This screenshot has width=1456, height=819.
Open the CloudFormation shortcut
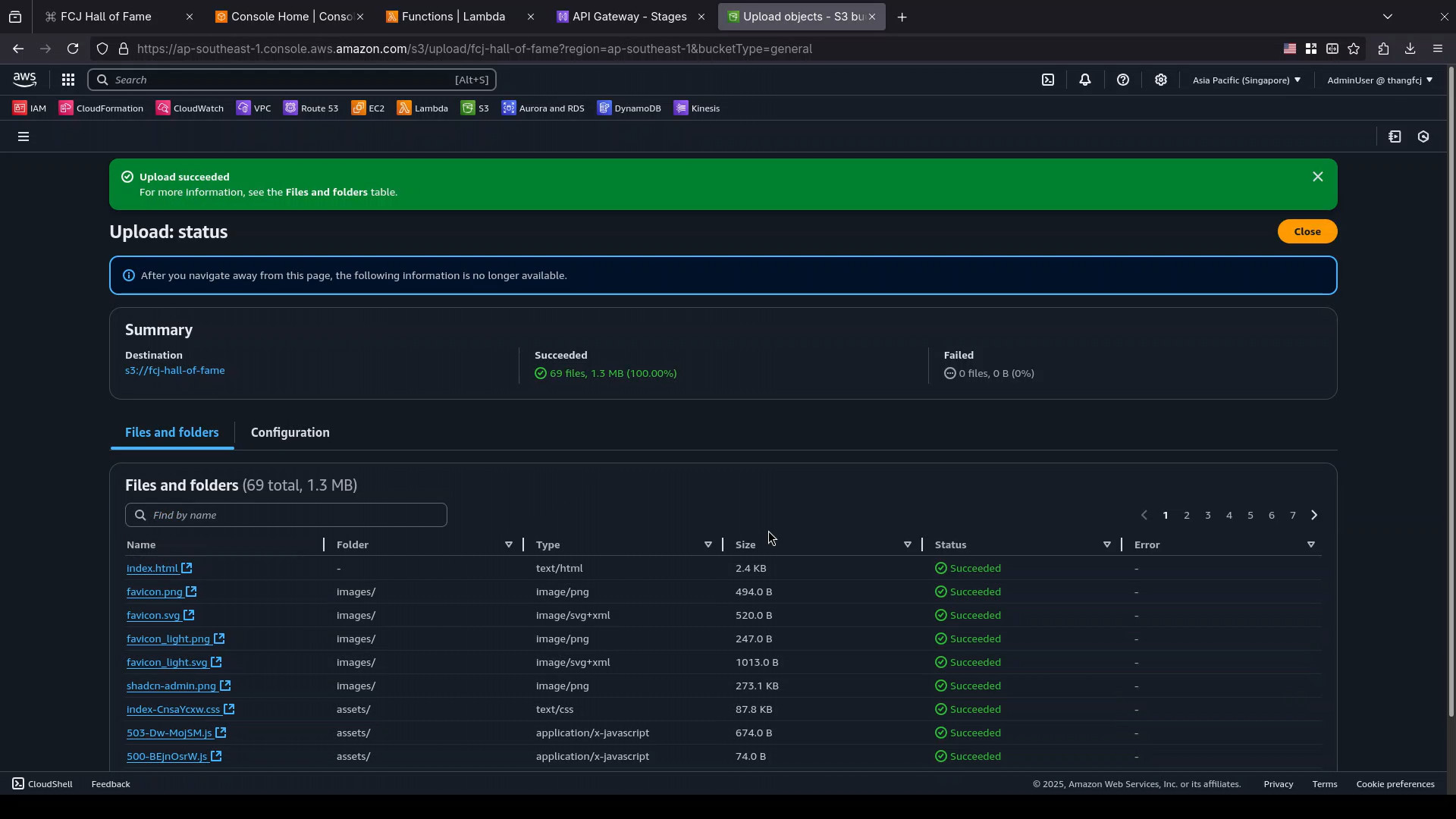click(x=101, y=108)
